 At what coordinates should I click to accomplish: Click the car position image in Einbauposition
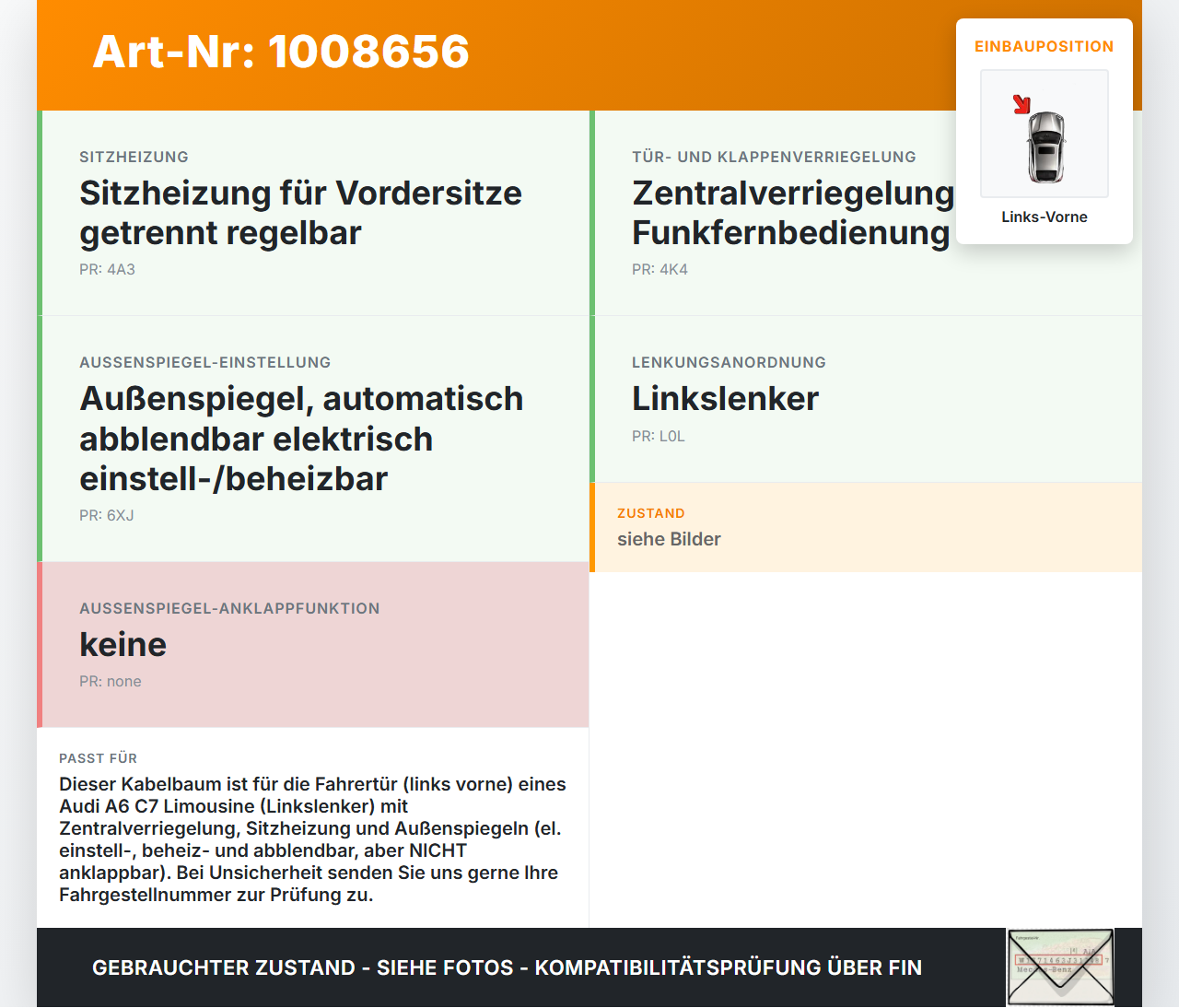coord(1045,134)
